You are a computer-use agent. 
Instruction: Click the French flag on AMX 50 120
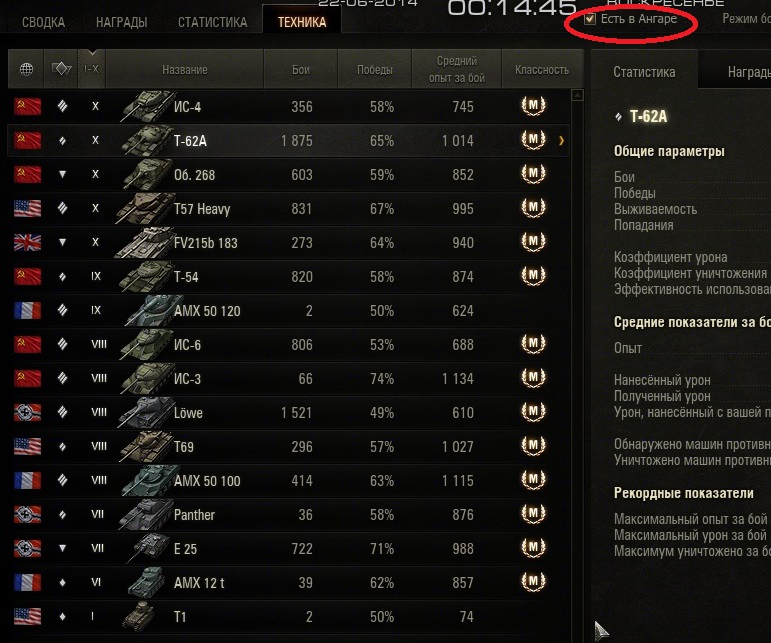click(28, 310)
